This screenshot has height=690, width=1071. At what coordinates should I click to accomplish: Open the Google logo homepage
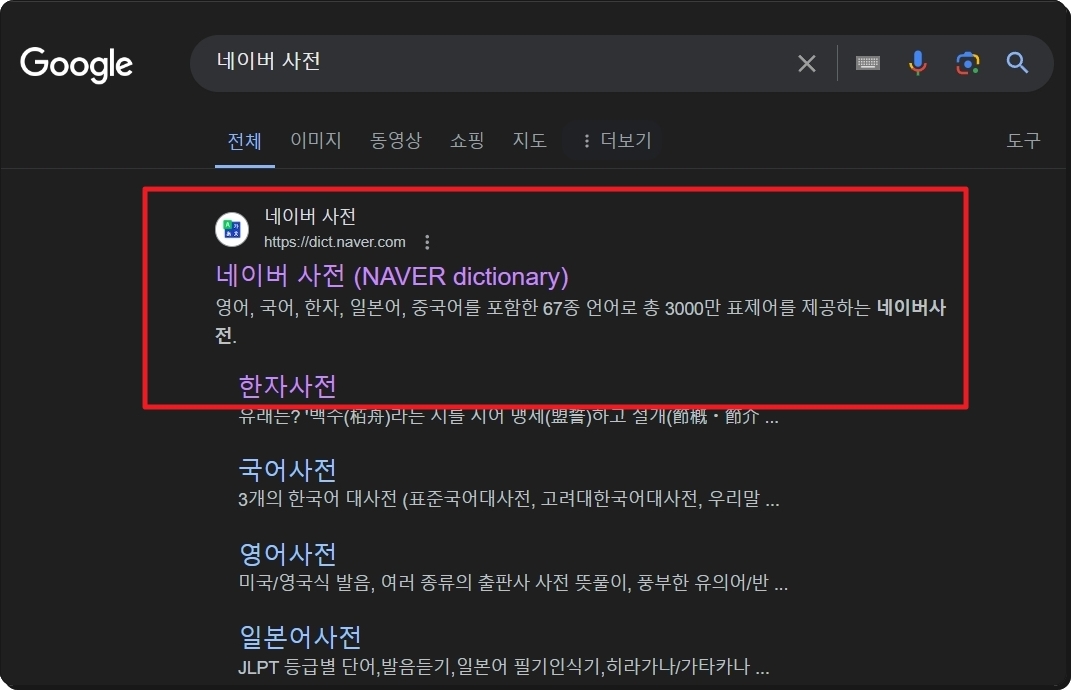(x=76, y=64)
